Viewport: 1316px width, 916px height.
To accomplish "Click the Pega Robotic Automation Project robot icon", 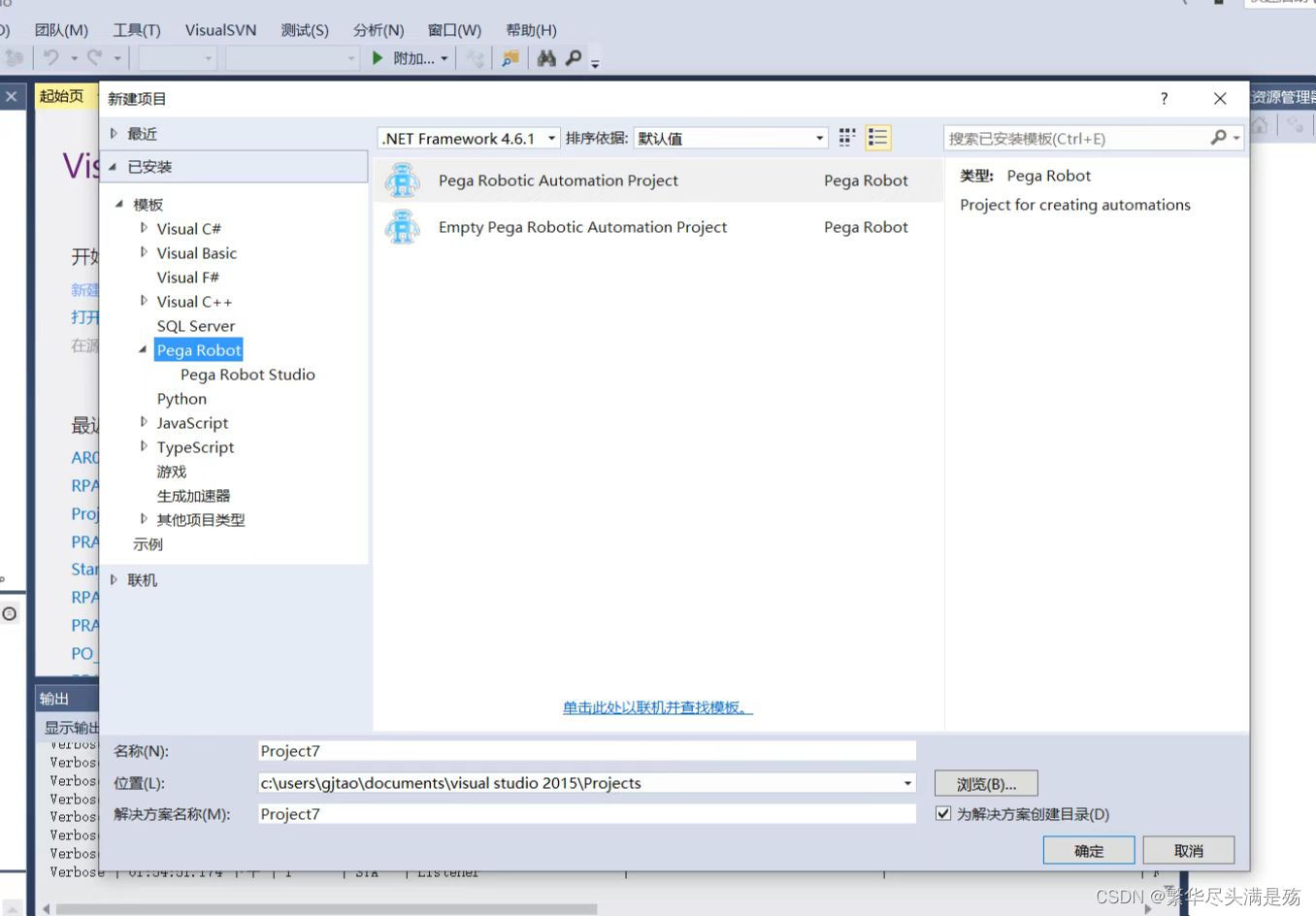I will [x=402, y=180].
